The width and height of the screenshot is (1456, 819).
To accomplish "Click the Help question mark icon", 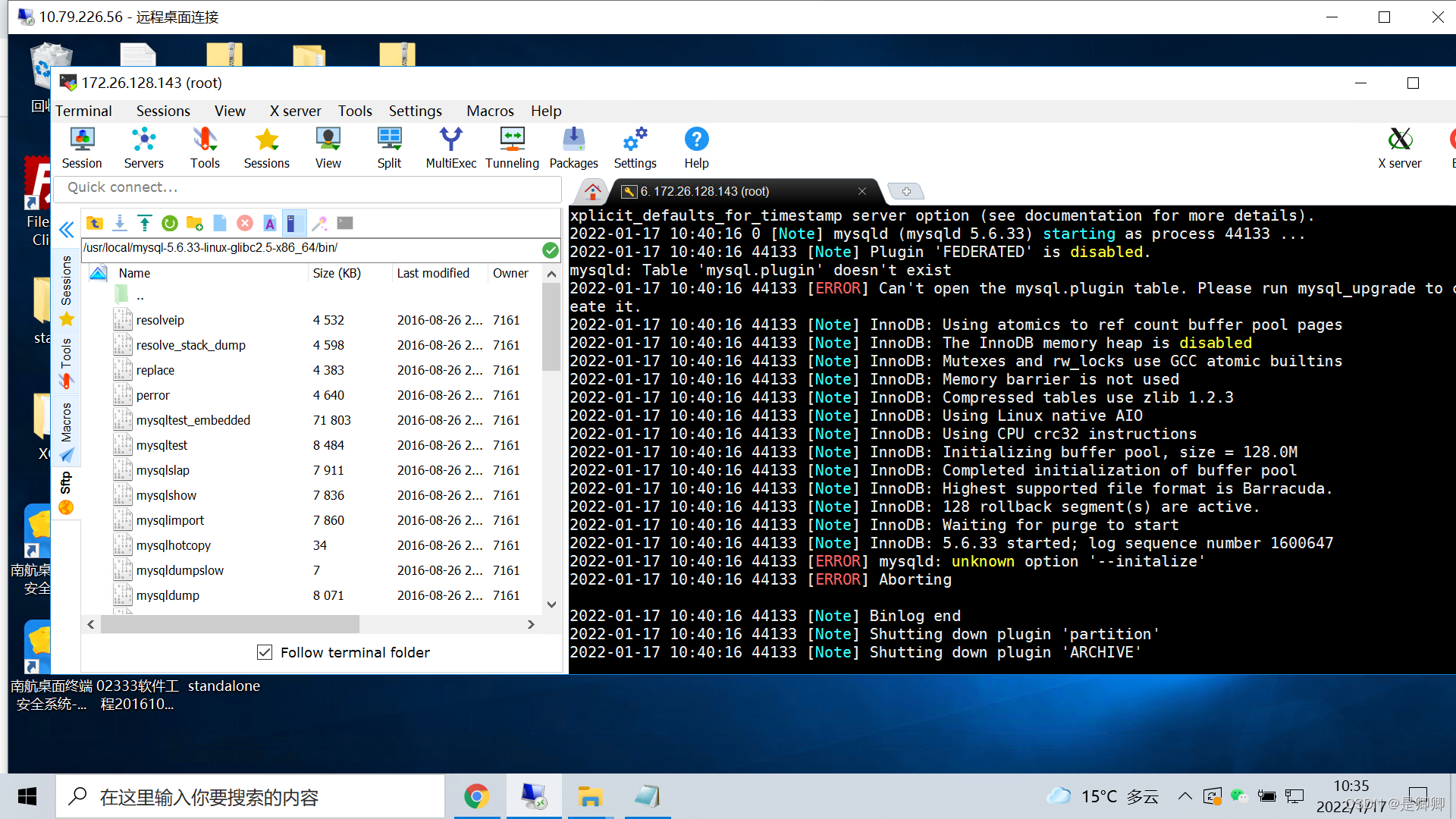I will pos(696,148).
